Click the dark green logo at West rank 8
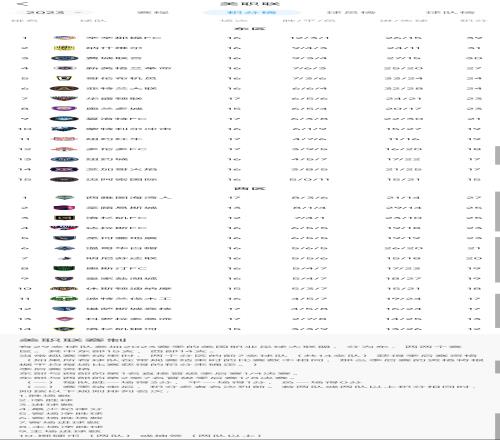Screen dimensions: 500x440 pyautogui.click(x=64, y=268)
